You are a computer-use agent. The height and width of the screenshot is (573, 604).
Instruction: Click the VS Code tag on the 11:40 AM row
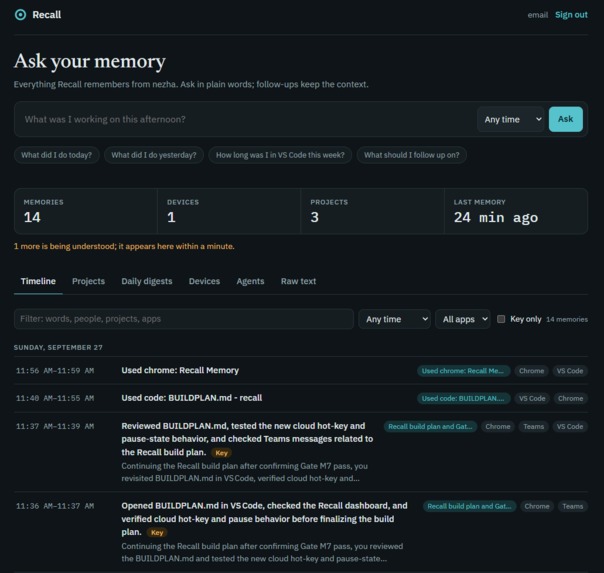(x=532, y=399)
